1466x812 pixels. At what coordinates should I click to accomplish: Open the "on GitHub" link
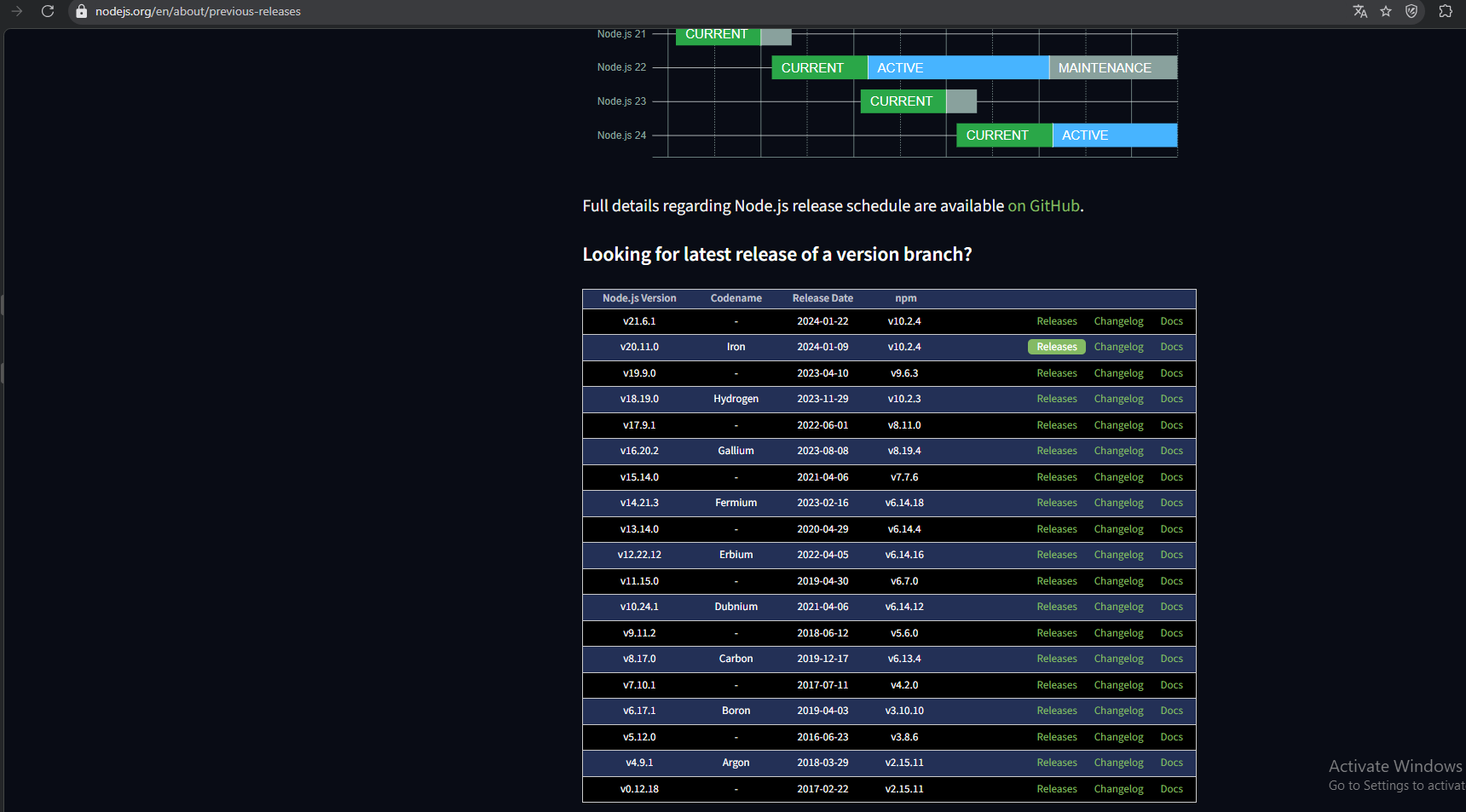coord(1042,205)
